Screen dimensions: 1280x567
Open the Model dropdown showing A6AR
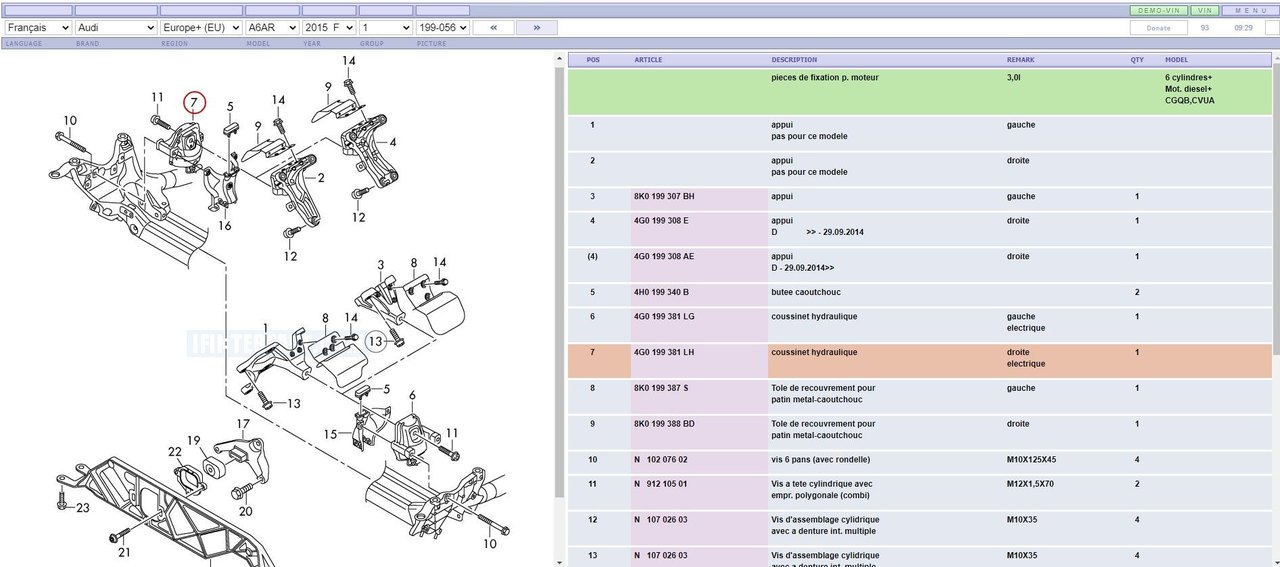point(272,28)
